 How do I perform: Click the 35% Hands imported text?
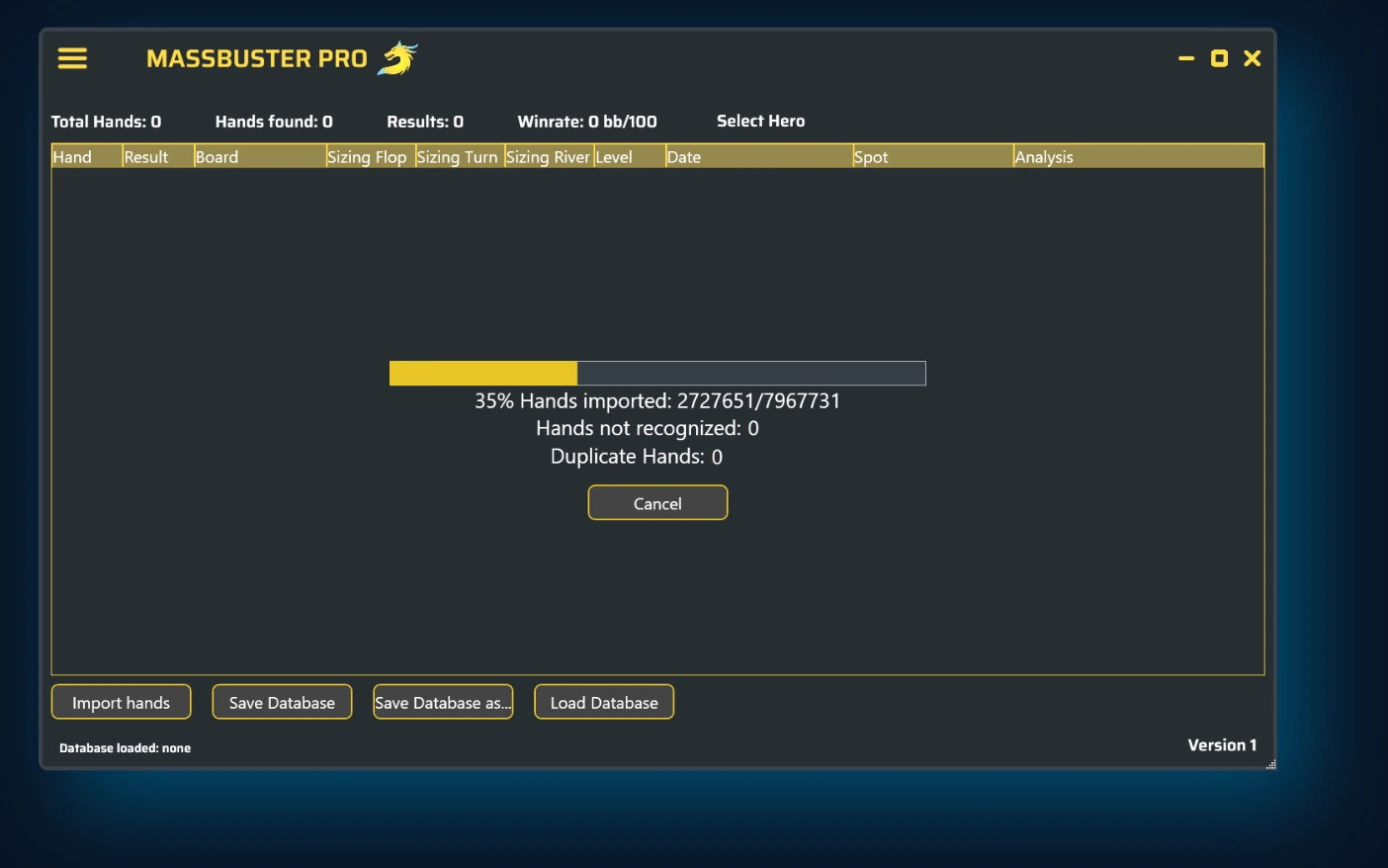point(657,400)
